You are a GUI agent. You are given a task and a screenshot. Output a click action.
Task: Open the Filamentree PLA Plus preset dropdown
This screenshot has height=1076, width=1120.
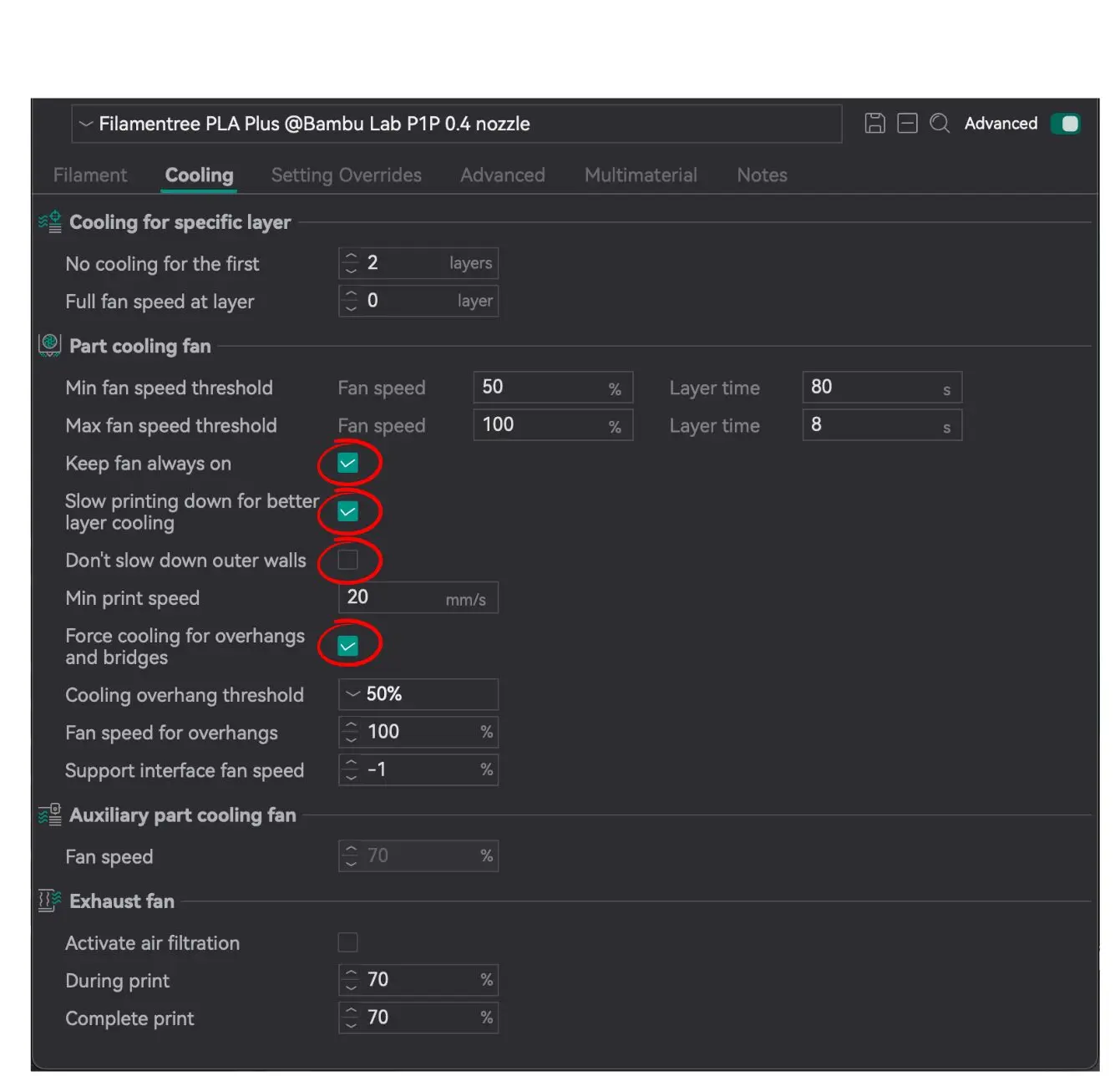pos(456,124)
